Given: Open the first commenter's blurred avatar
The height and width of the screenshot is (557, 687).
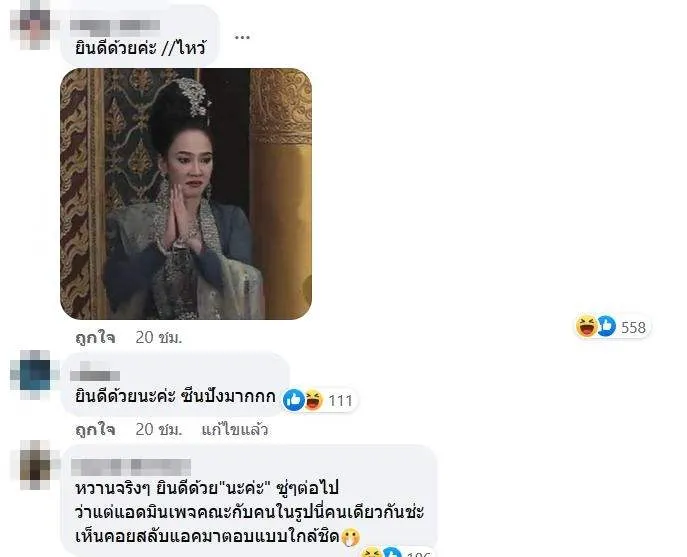Looking at the screenshot, I should coord(30,25).
